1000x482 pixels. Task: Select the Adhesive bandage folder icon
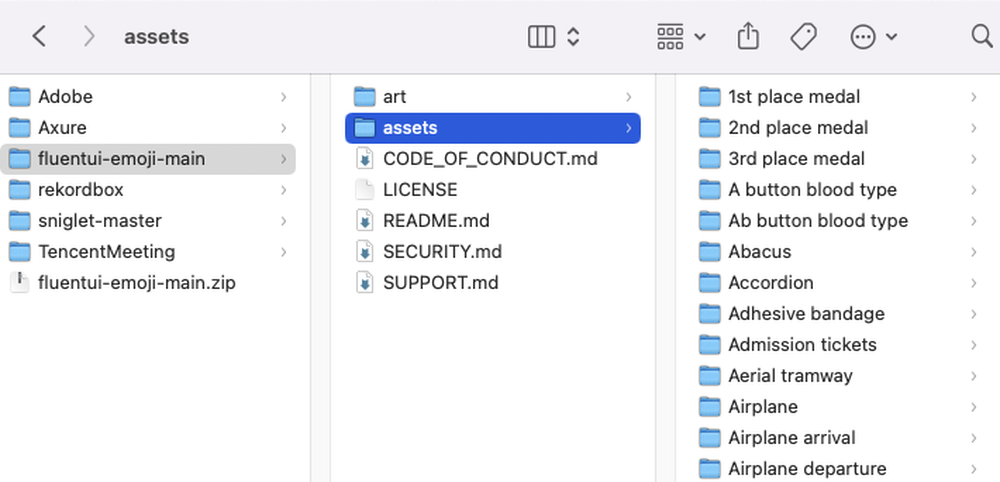coord(710,314)
